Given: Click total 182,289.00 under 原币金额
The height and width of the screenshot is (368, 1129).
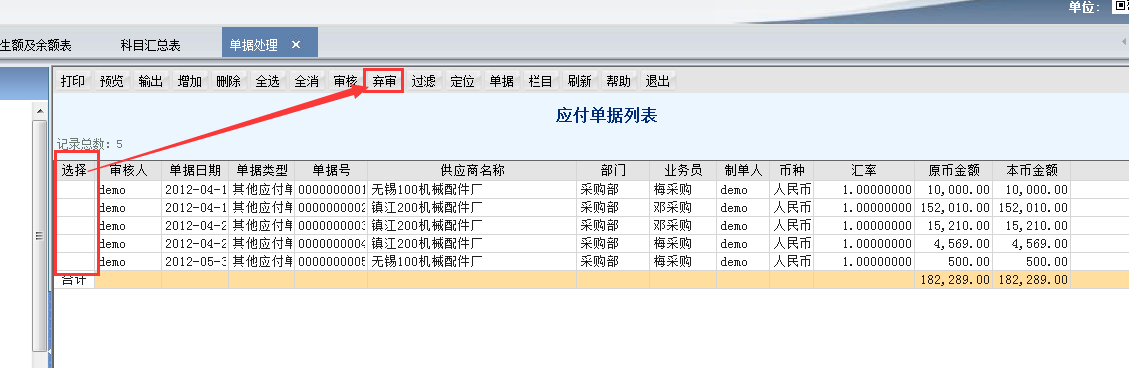Looking at the screenshot, I should click(x=954, y=280).
